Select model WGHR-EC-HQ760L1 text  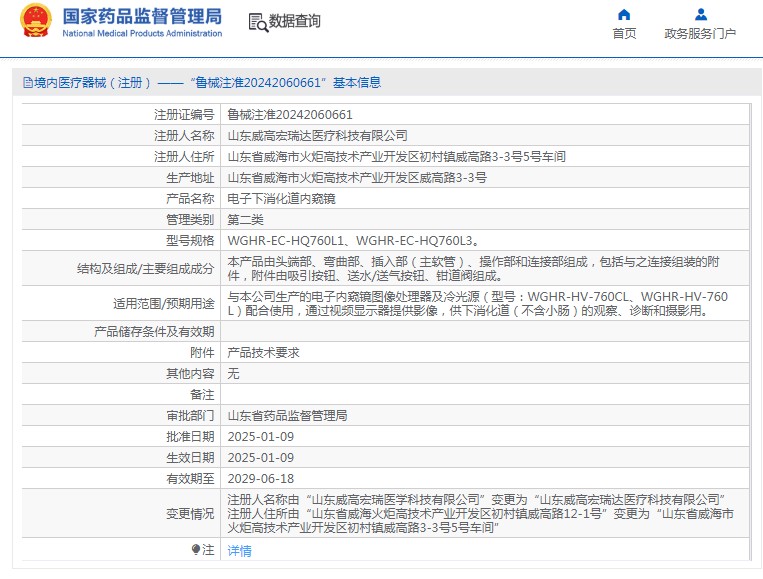[285, 240]
